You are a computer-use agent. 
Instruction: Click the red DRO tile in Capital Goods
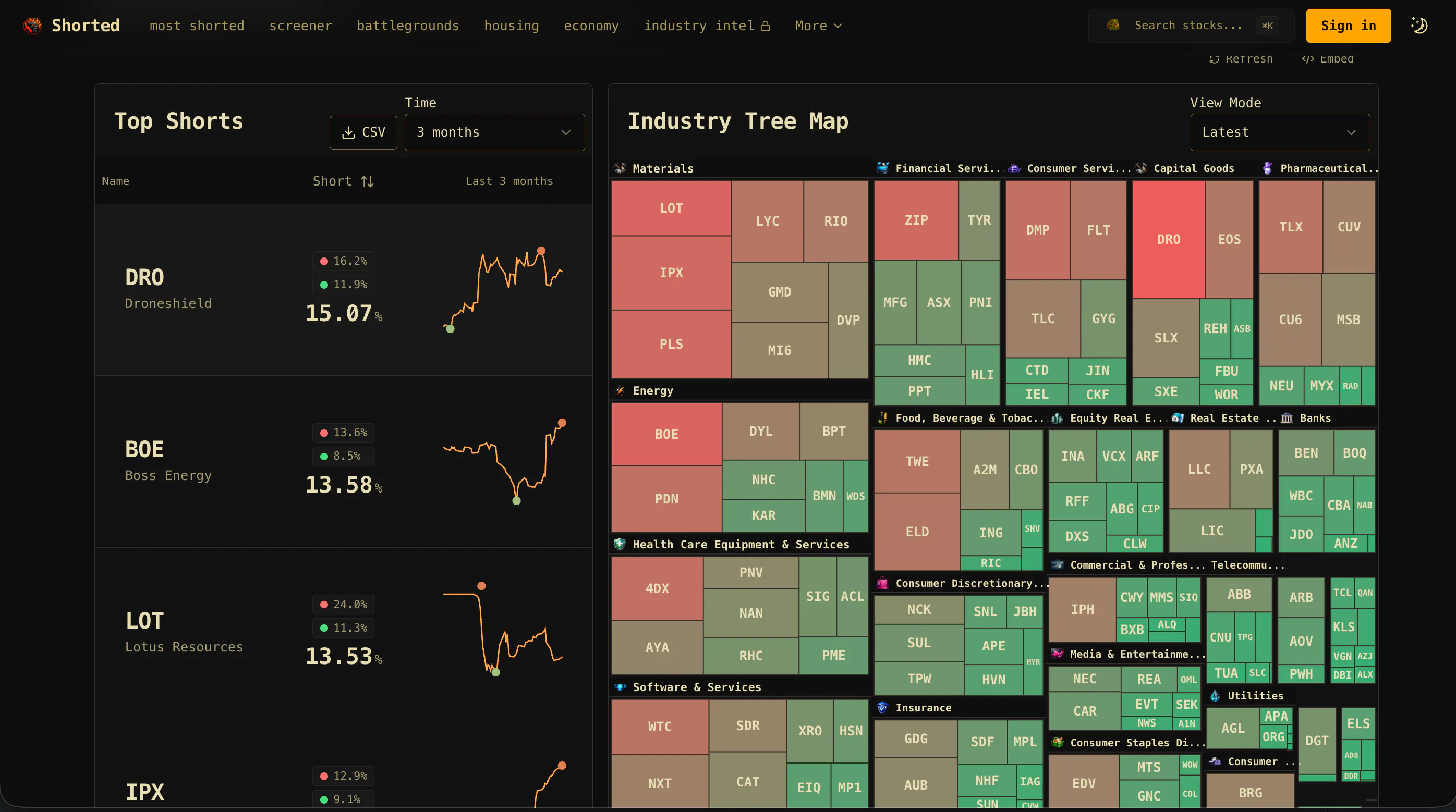1168,239
